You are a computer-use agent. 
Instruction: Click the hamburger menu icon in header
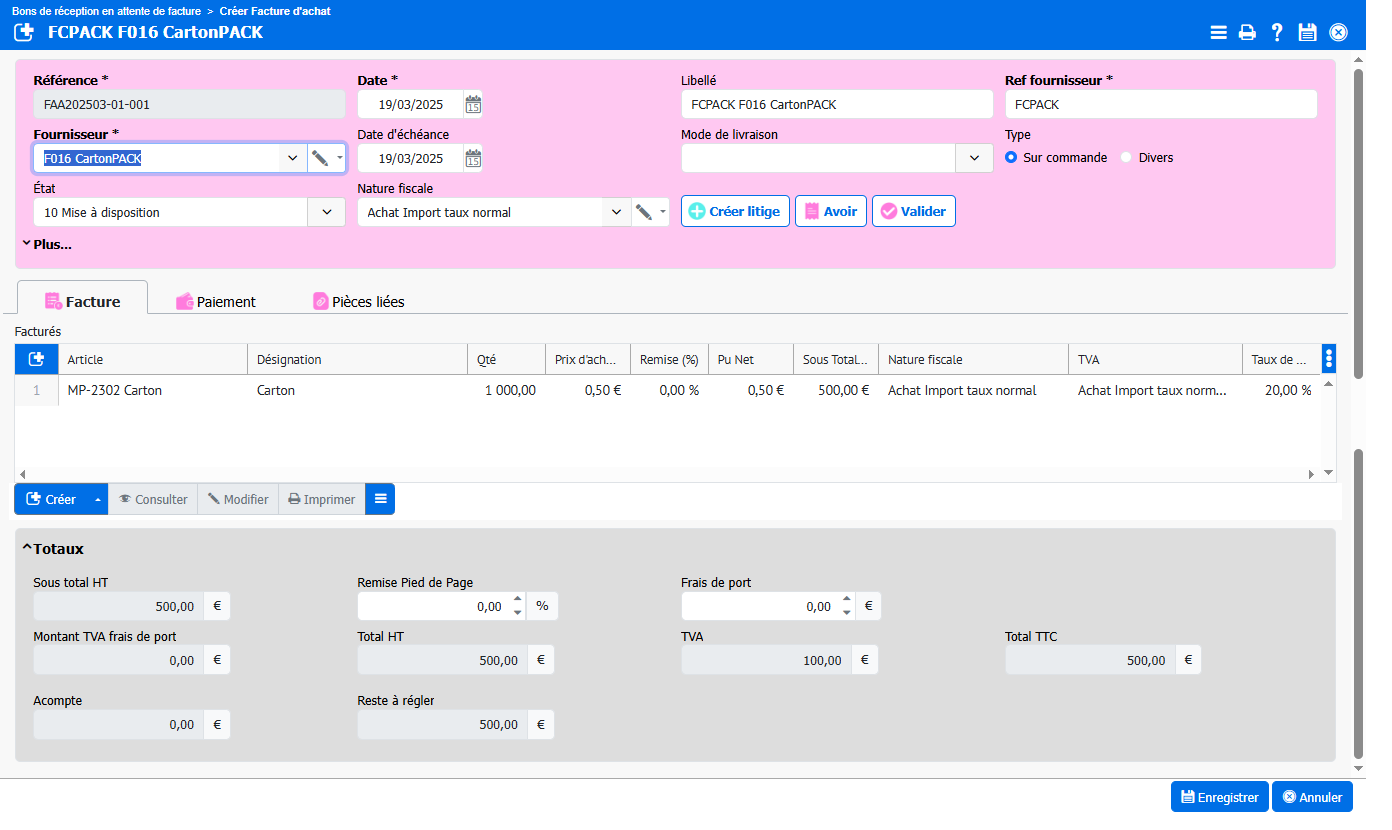[1218, 32]
